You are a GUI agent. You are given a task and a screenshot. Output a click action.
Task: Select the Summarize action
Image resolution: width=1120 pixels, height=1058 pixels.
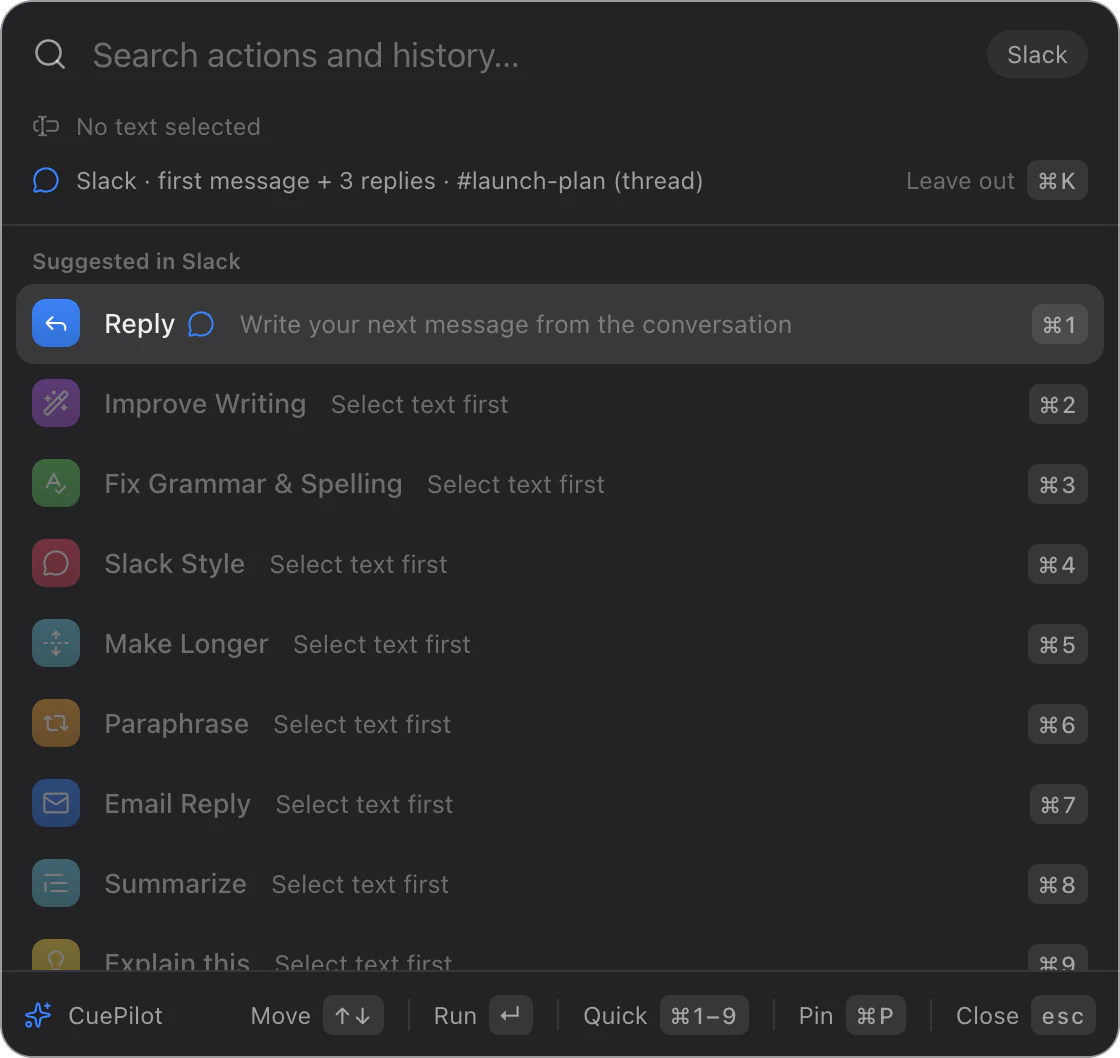tap(559, 884)
